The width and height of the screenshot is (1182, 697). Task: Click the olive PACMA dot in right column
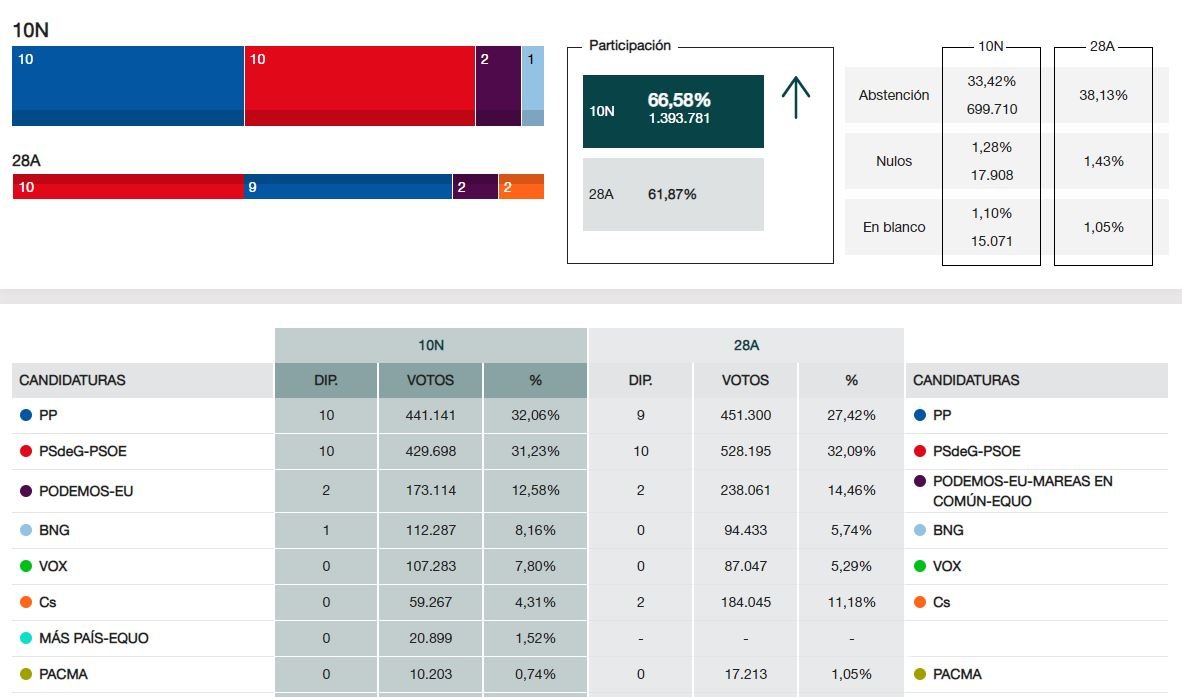pyautogui.click(x=920, y=674)
